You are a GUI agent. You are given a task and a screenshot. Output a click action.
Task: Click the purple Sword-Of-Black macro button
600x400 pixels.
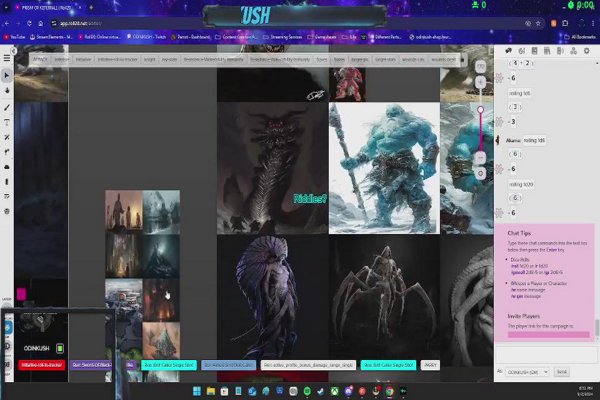(x=91, y=365)
